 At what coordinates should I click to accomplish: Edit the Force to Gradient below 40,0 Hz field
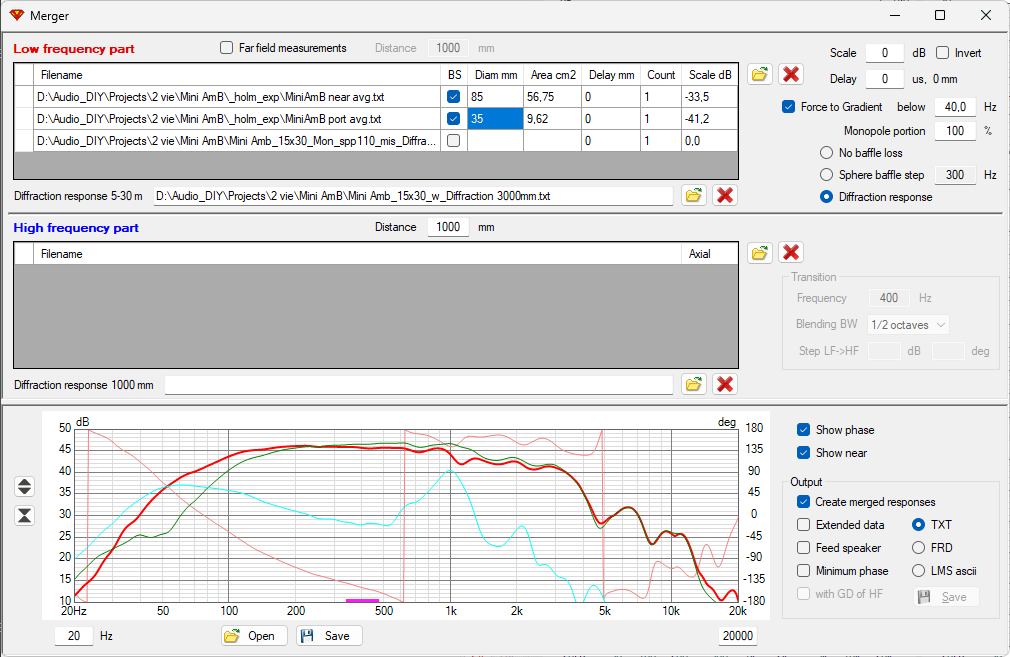(955, 107)
